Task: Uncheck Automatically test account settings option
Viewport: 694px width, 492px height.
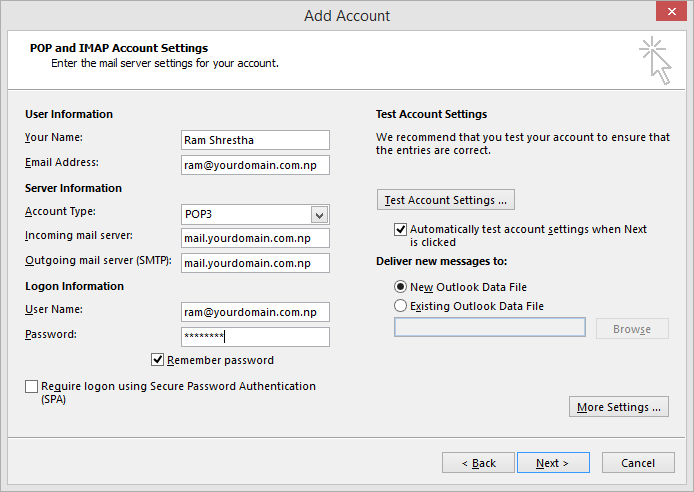Action: 400,229
